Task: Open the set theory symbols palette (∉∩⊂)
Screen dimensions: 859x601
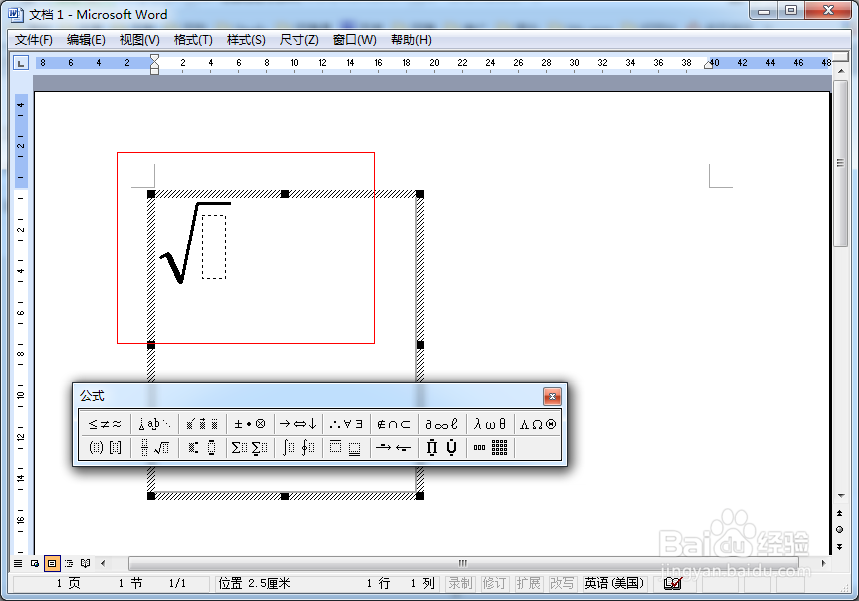Action: pos(394,424)
